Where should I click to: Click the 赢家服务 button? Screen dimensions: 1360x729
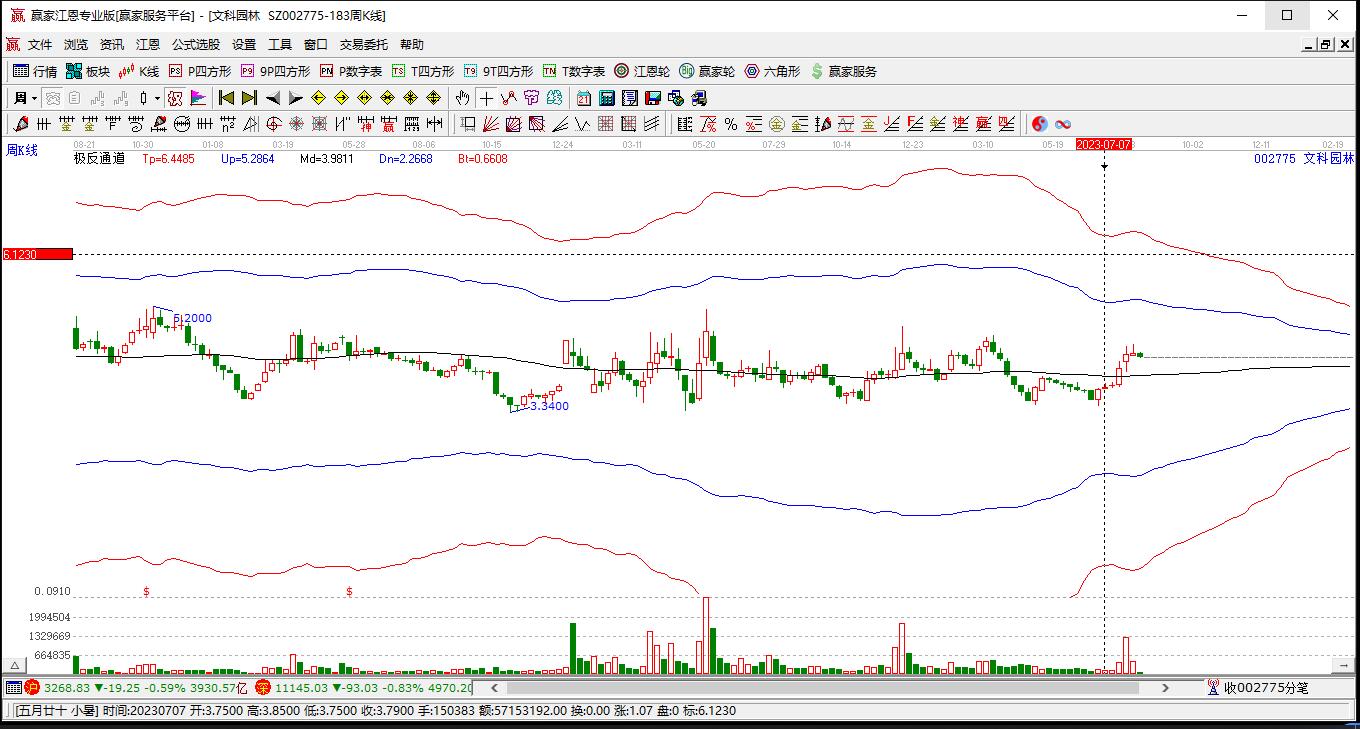tap(844, 71)
